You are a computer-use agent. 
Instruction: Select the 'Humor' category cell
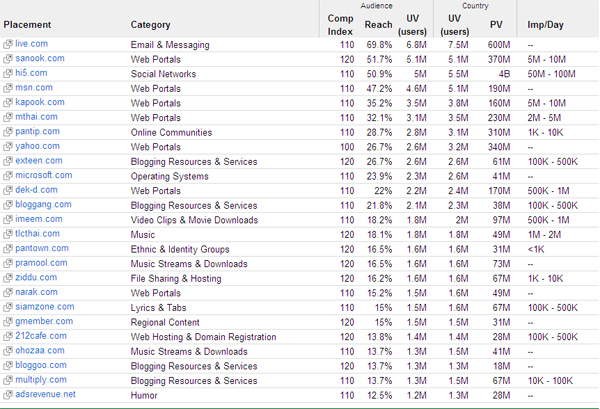(x=144, y=395)
